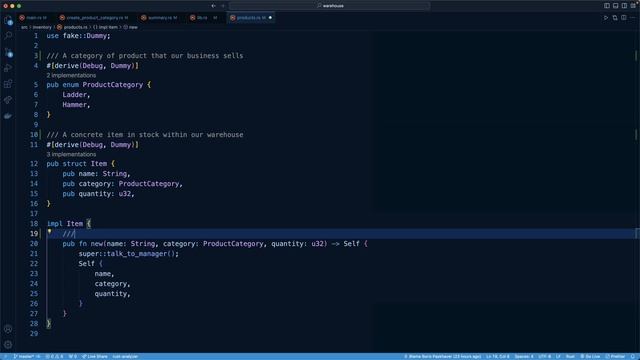Click the lightbulb code action on line 19
640x360 pixels.
[49, 231]
